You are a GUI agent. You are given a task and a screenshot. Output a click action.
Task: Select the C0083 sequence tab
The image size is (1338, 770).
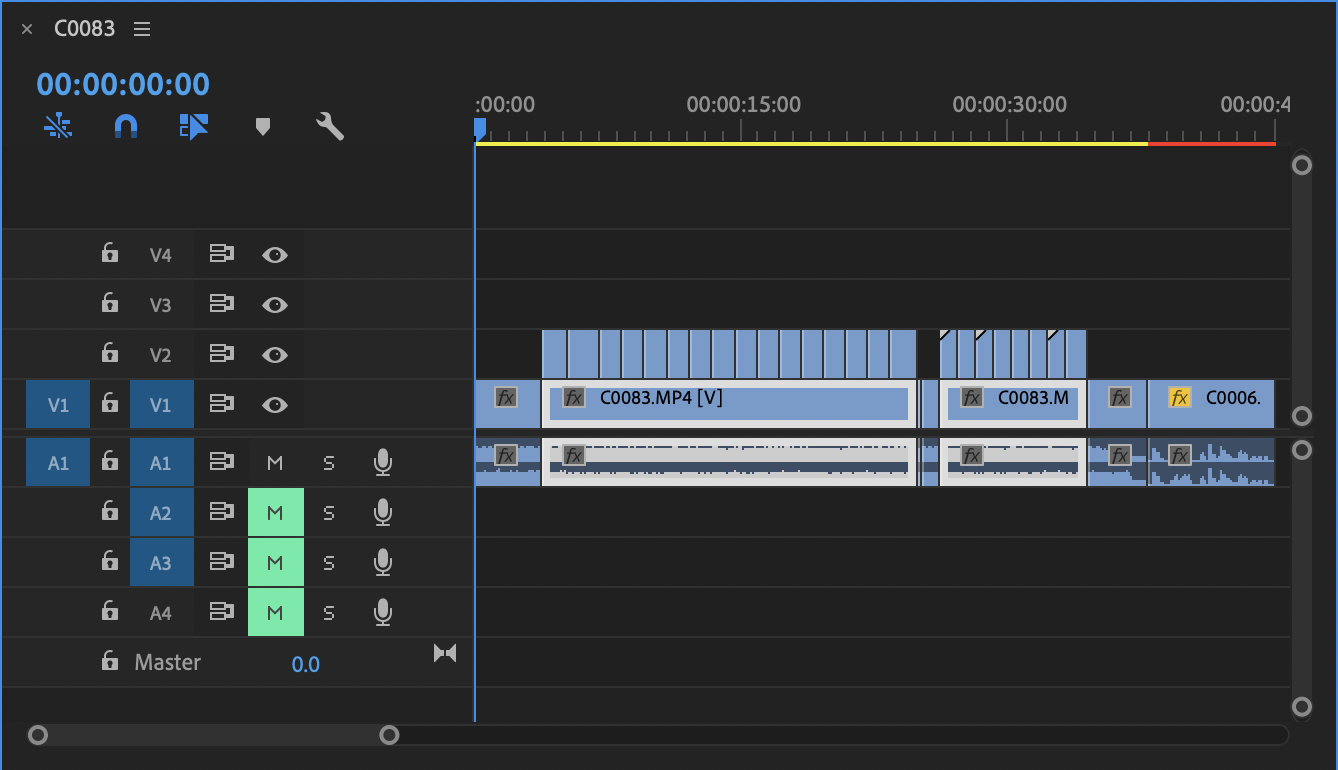coord(84,29)
